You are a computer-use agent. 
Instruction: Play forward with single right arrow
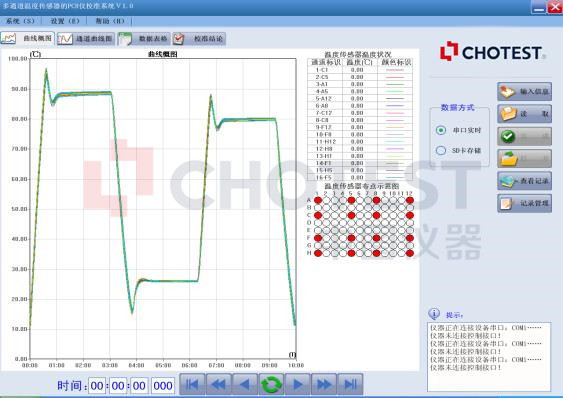(x=298, y=384)
